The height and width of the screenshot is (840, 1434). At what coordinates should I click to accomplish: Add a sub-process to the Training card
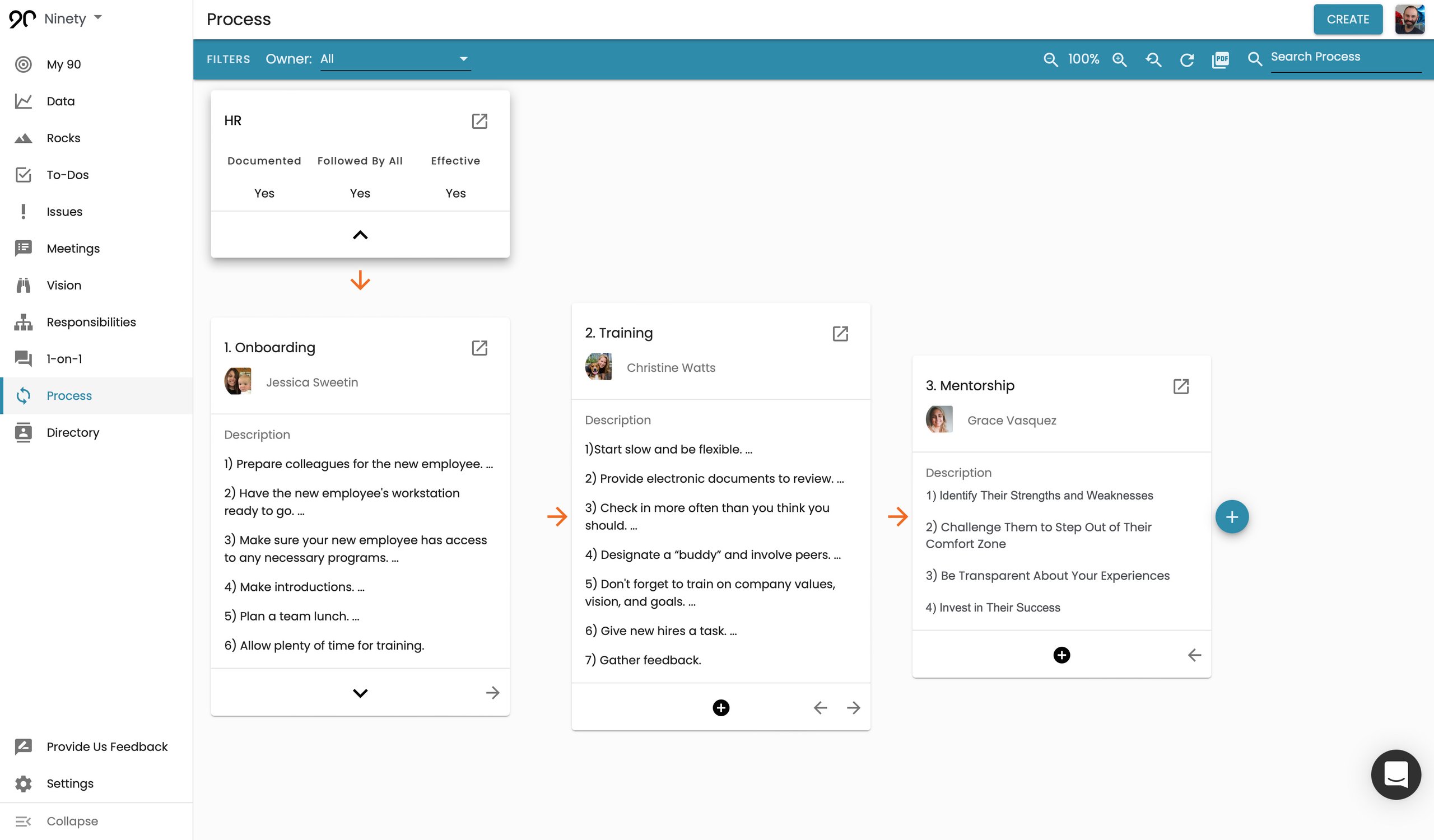coord(720,708)
